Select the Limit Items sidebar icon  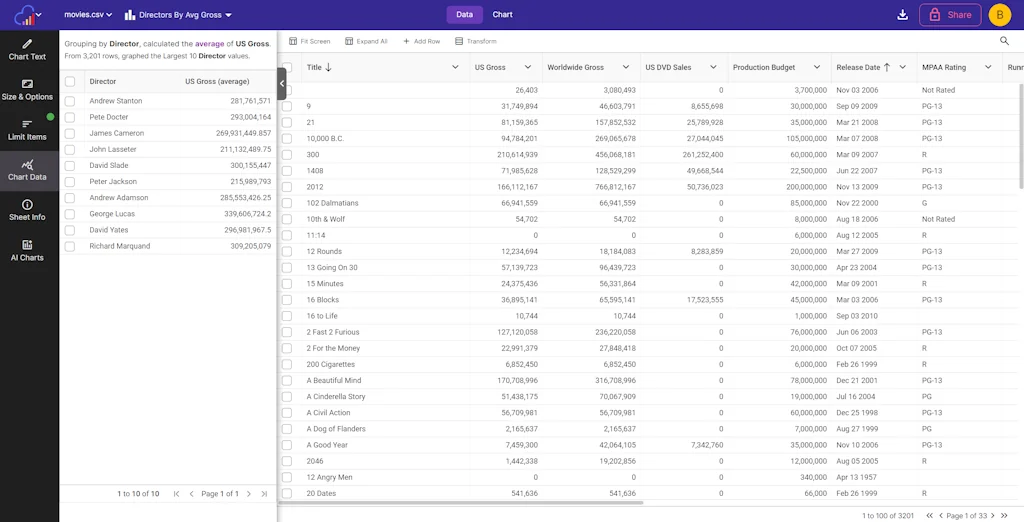27,130
